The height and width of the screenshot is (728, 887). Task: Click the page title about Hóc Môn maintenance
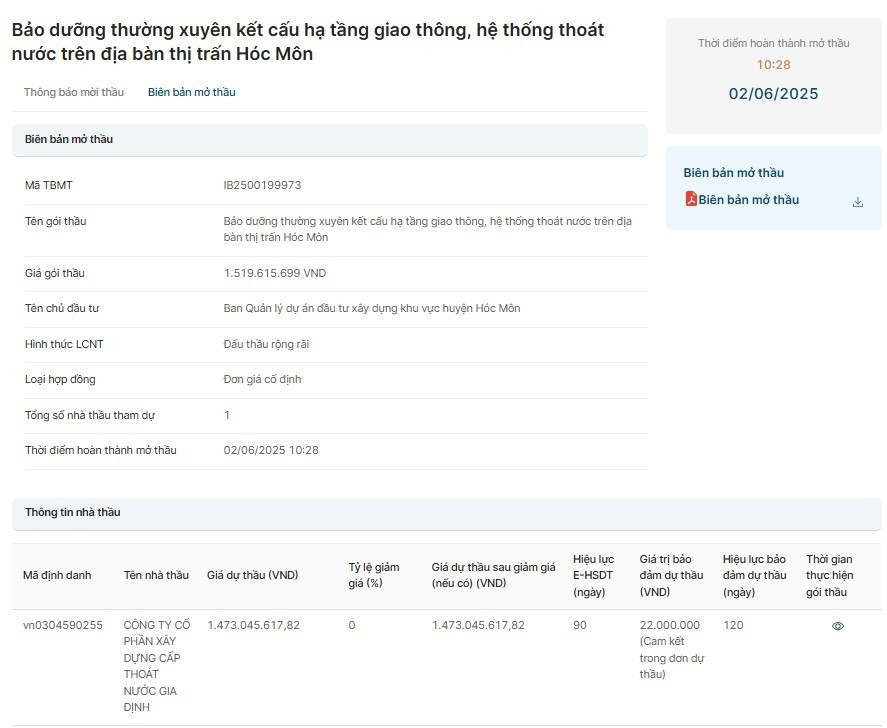click(308, 42)
